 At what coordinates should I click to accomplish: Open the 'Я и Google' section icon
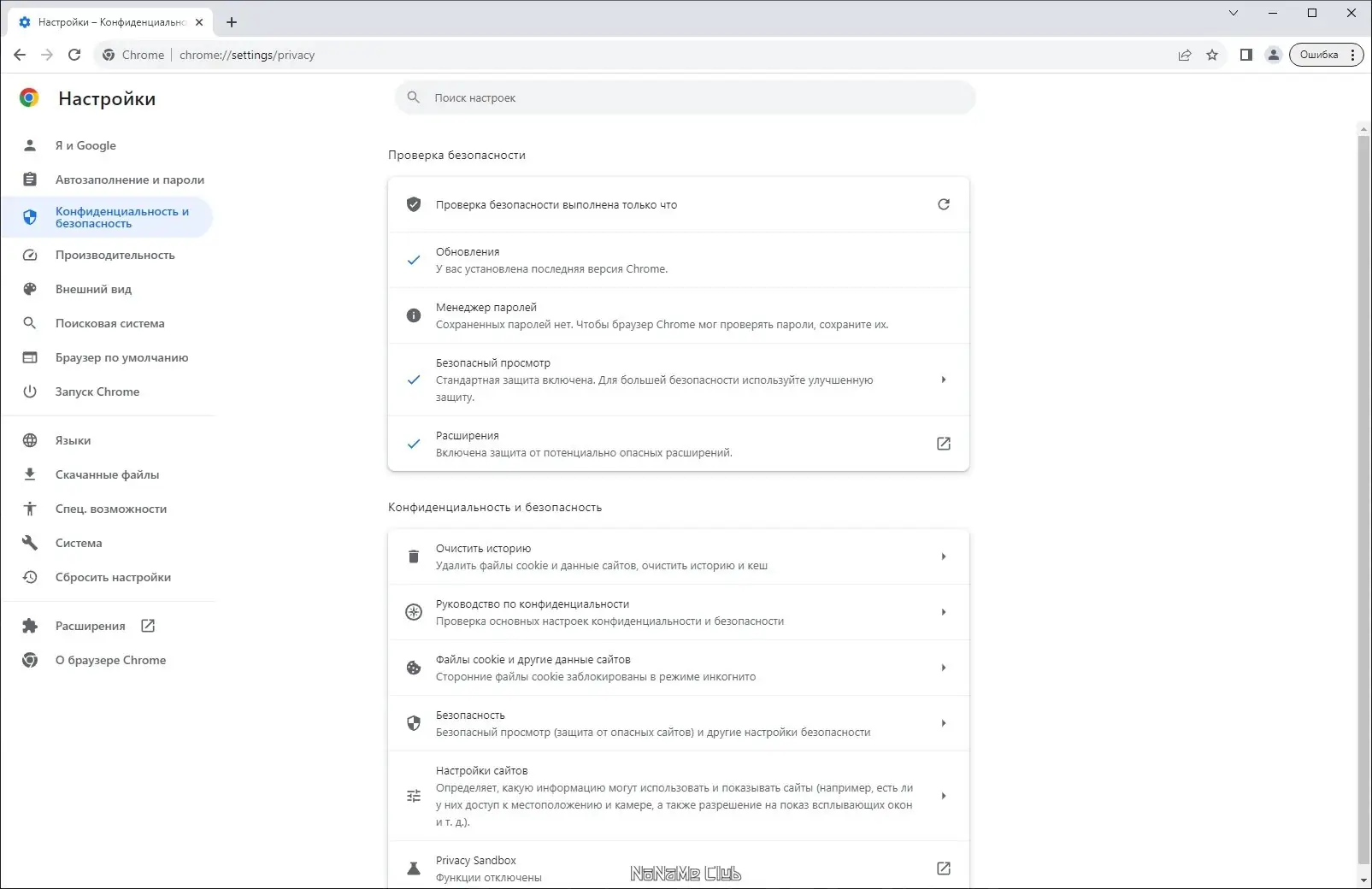tap(31, 145)
